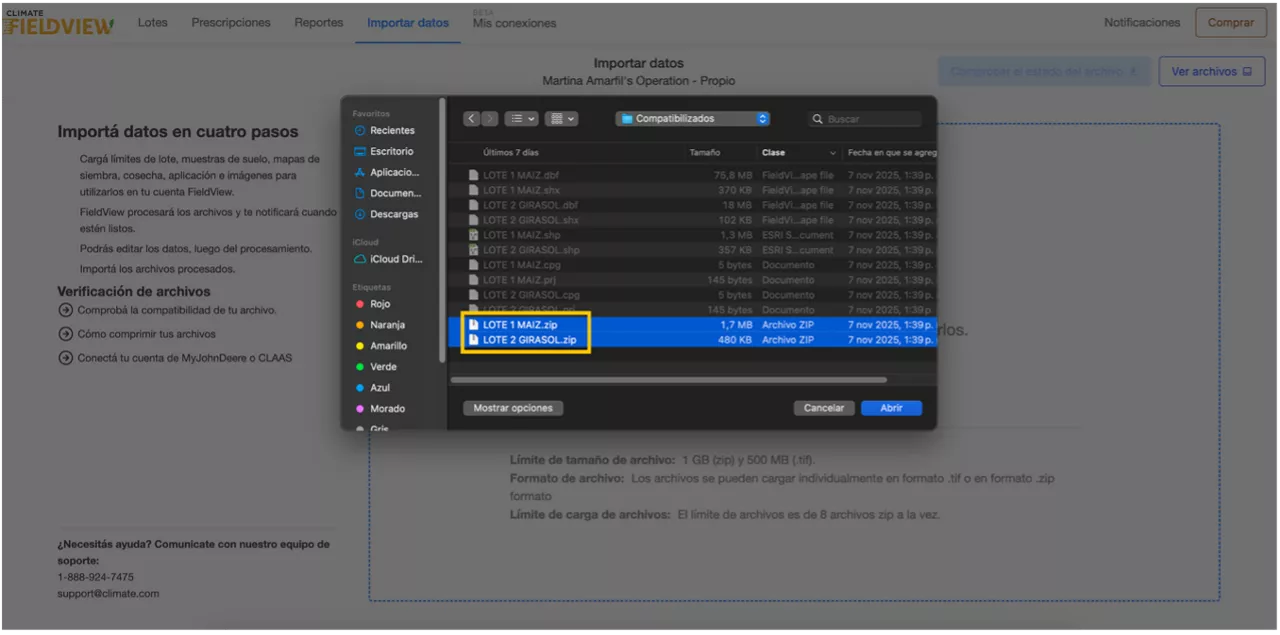Viewport: 1280px width, 635px height.
Task: Open the list view options dropdown
Action: 521,119
